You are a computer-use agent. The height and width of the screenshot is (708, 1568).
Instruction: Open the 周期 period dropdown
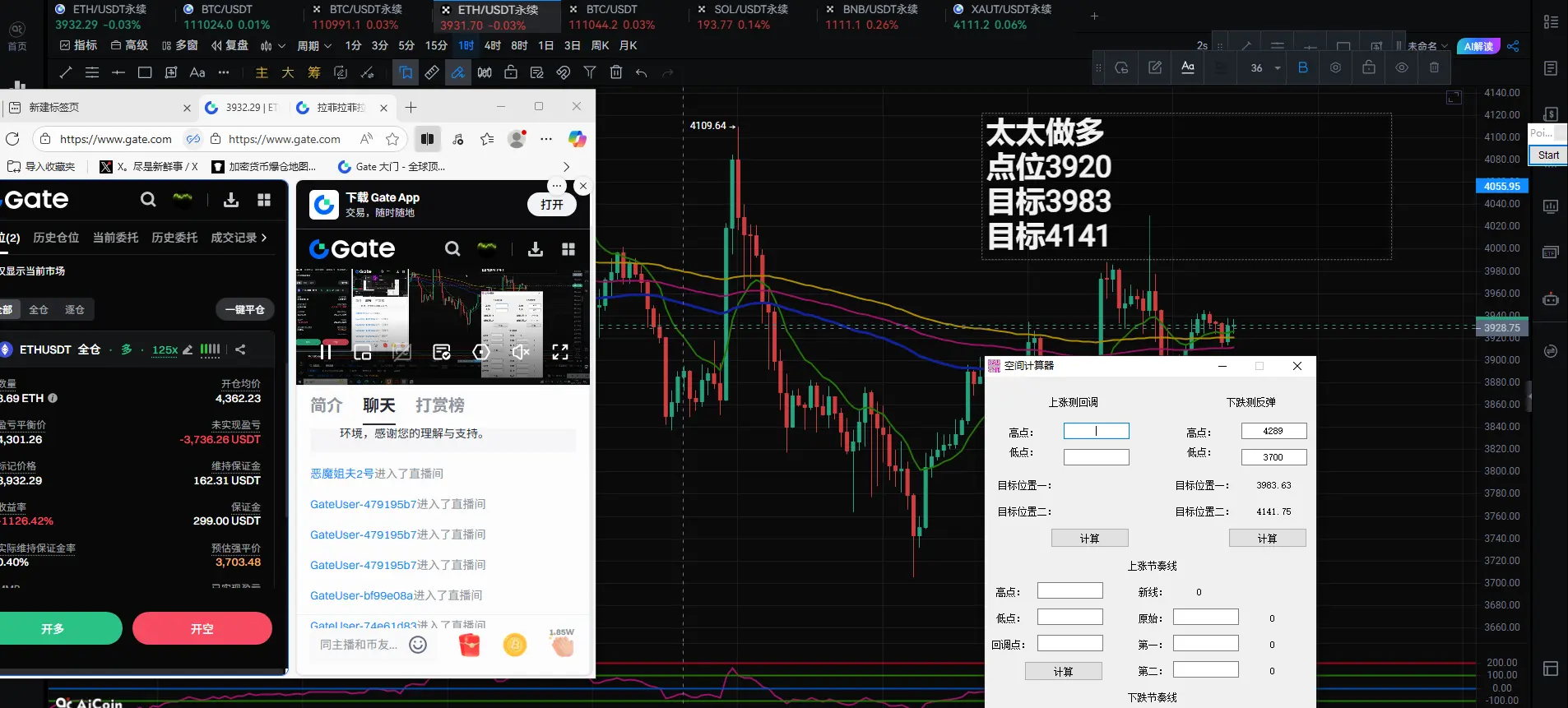click(x=314, y=46)
